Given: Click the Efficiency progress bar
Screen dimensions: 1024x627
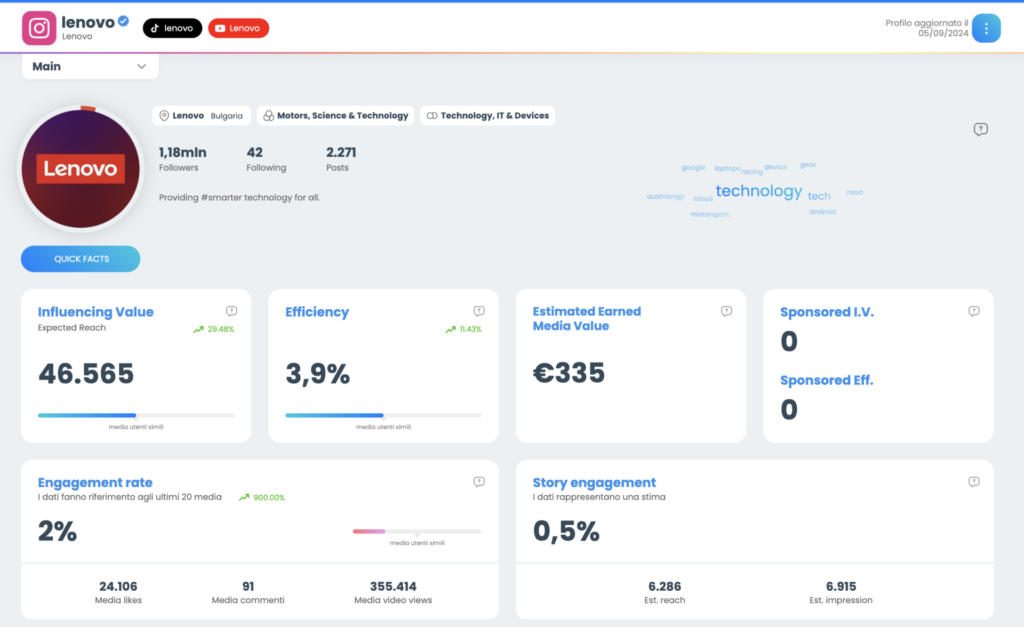Looking at the screenshot, I should point(383,415).
